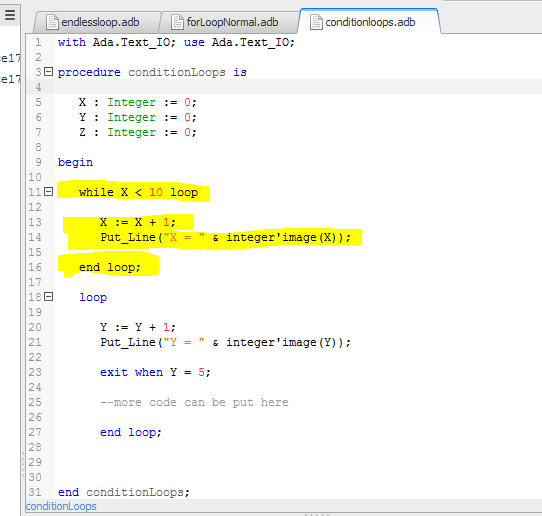Click 'Z : Integer := 0;' declaration
The width and height of the screenshot is (542, 516).
click(x=138, y=132)
